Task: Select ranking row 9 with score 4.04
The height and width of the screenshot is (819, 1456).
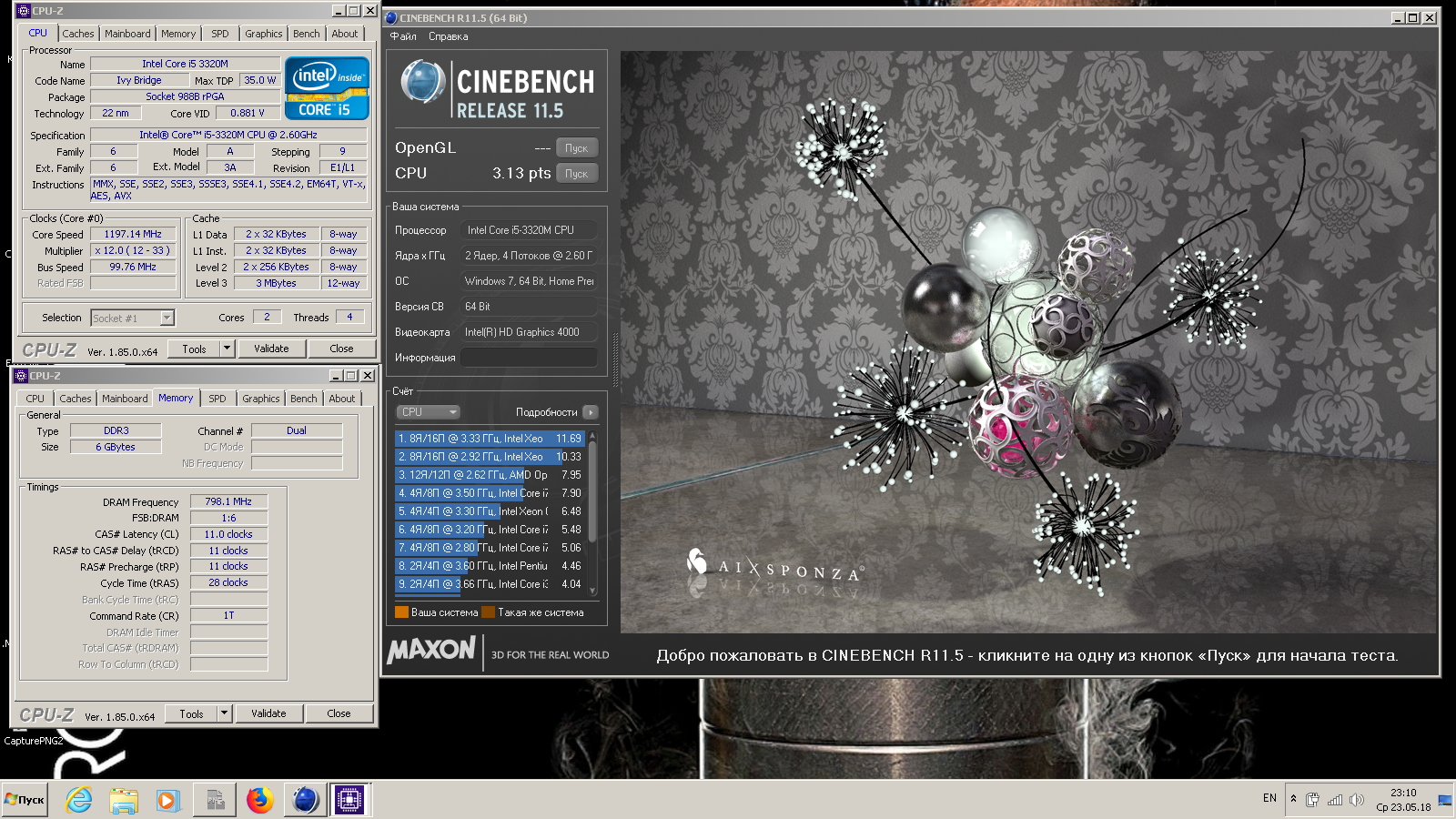Action: point(490,584)
